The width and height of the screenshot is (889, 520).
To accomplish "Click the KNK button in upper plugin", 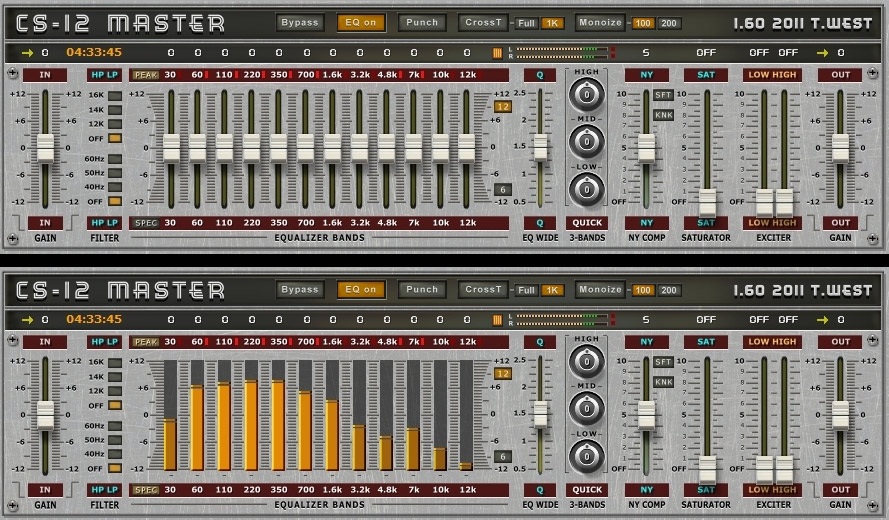I will [x=663, y=115].
